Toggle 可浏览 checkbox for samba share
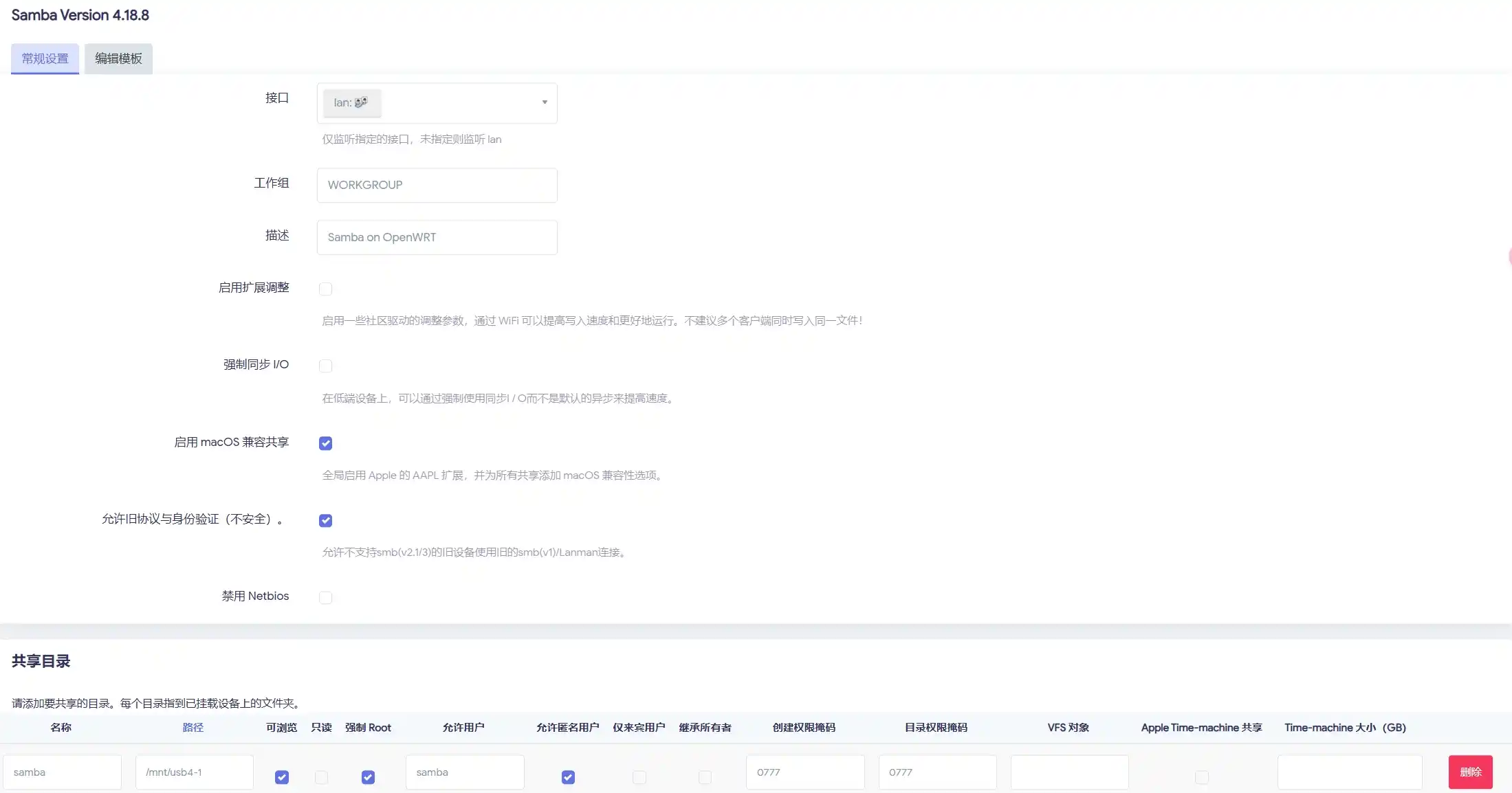 [x=282, y=777]
